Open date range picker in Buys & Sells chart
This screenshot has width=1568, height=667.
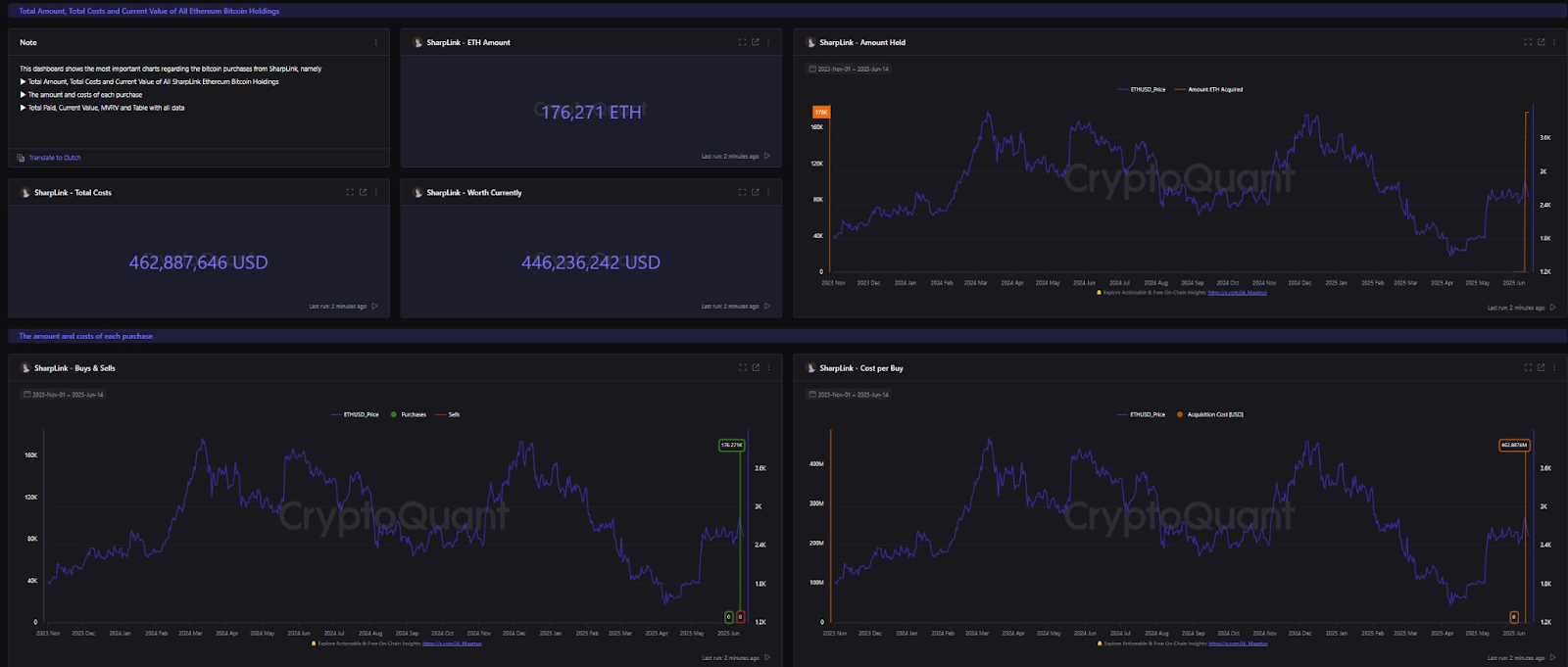click(x=64, y=395)
